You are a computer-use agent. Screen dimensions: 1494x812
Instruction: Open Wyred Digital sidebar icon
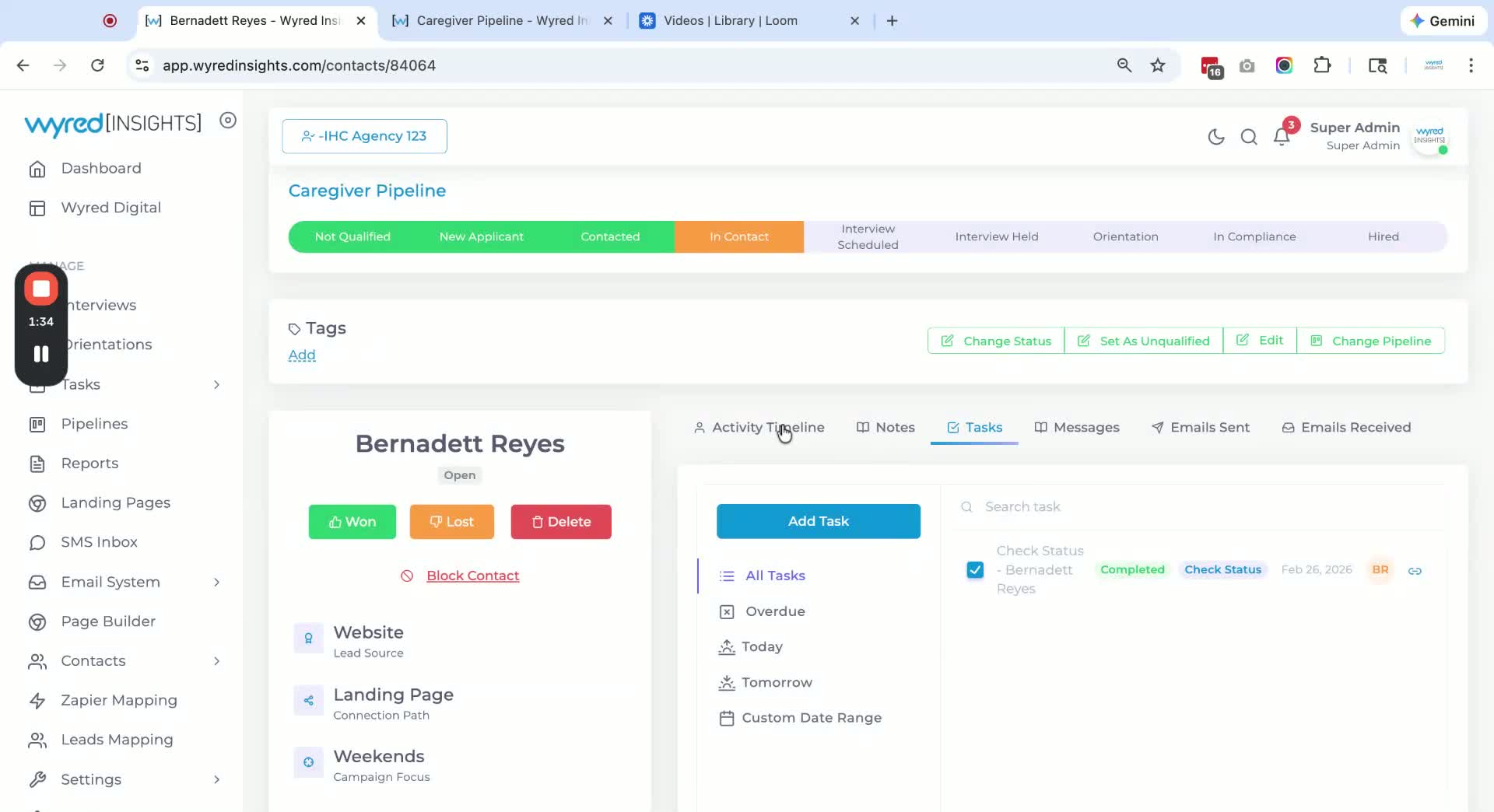[37, 208]
